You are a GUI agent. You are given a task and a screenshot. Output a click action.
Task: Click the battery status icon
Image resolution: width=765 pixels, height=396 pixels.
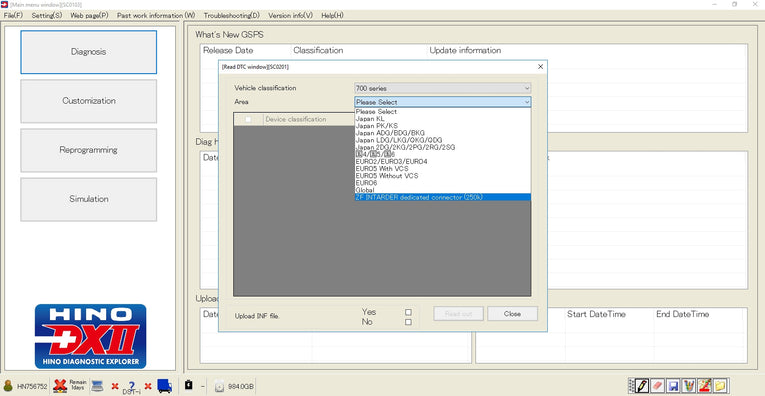[x=189, y=385]
